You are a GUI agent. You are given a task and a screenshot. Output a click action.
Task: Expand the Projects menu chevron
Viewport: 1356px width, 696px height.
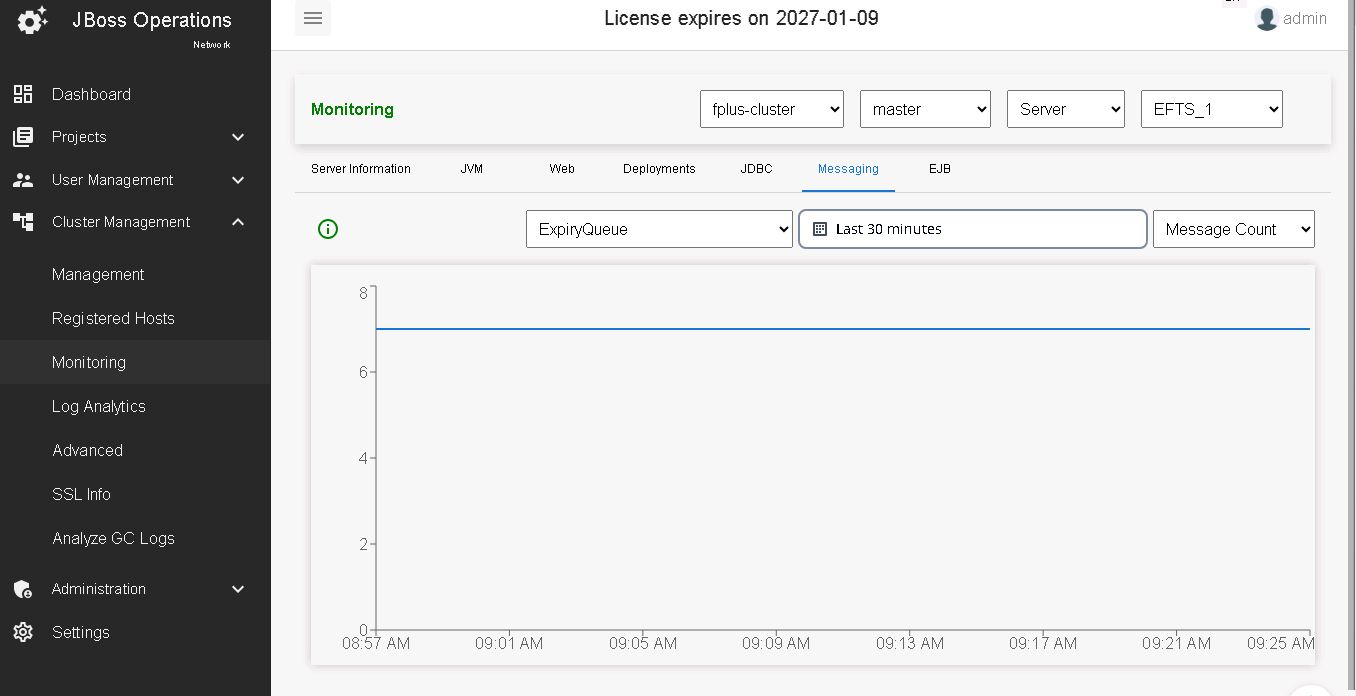click(238, 137)
